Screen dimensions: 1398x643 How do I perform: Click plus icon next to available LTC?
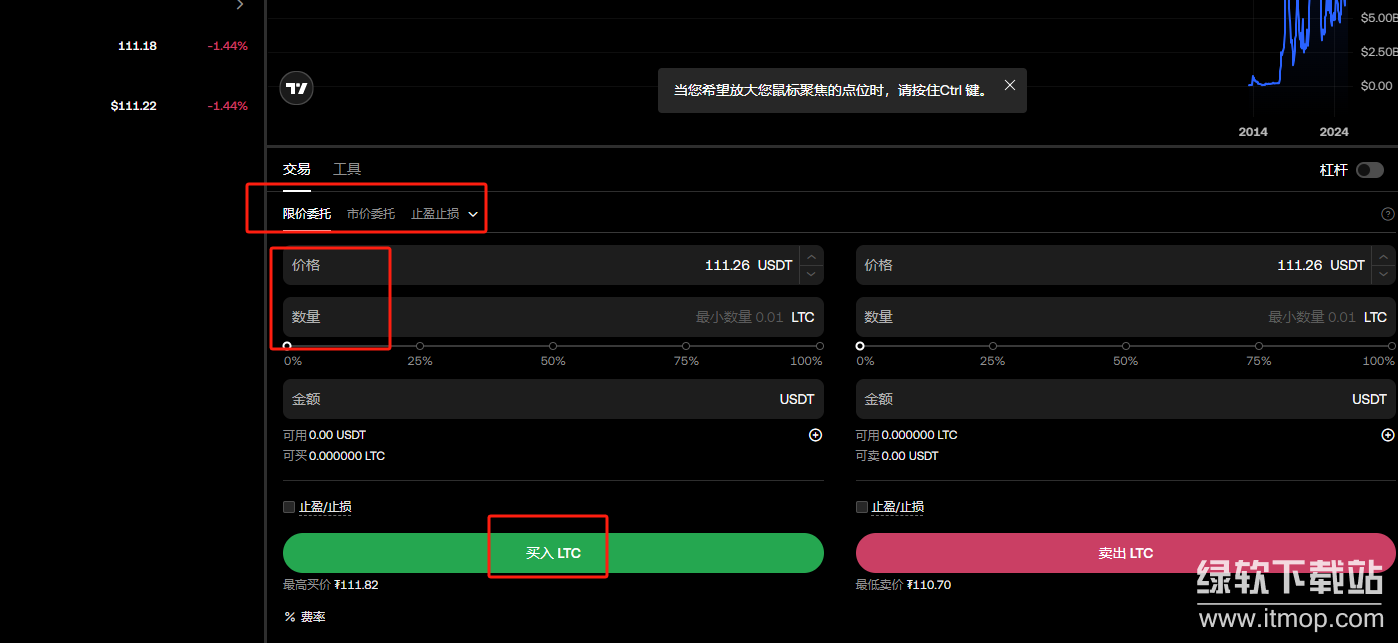coord(1387,435)
